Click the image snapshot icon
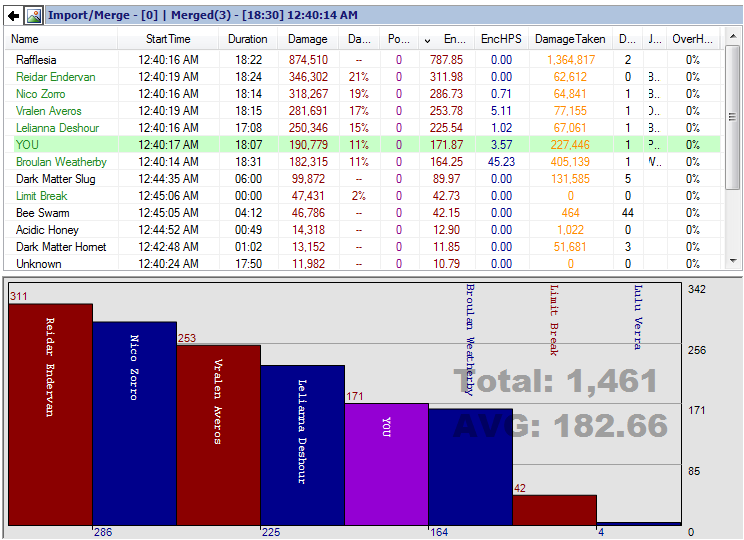 tap(34, 16)
